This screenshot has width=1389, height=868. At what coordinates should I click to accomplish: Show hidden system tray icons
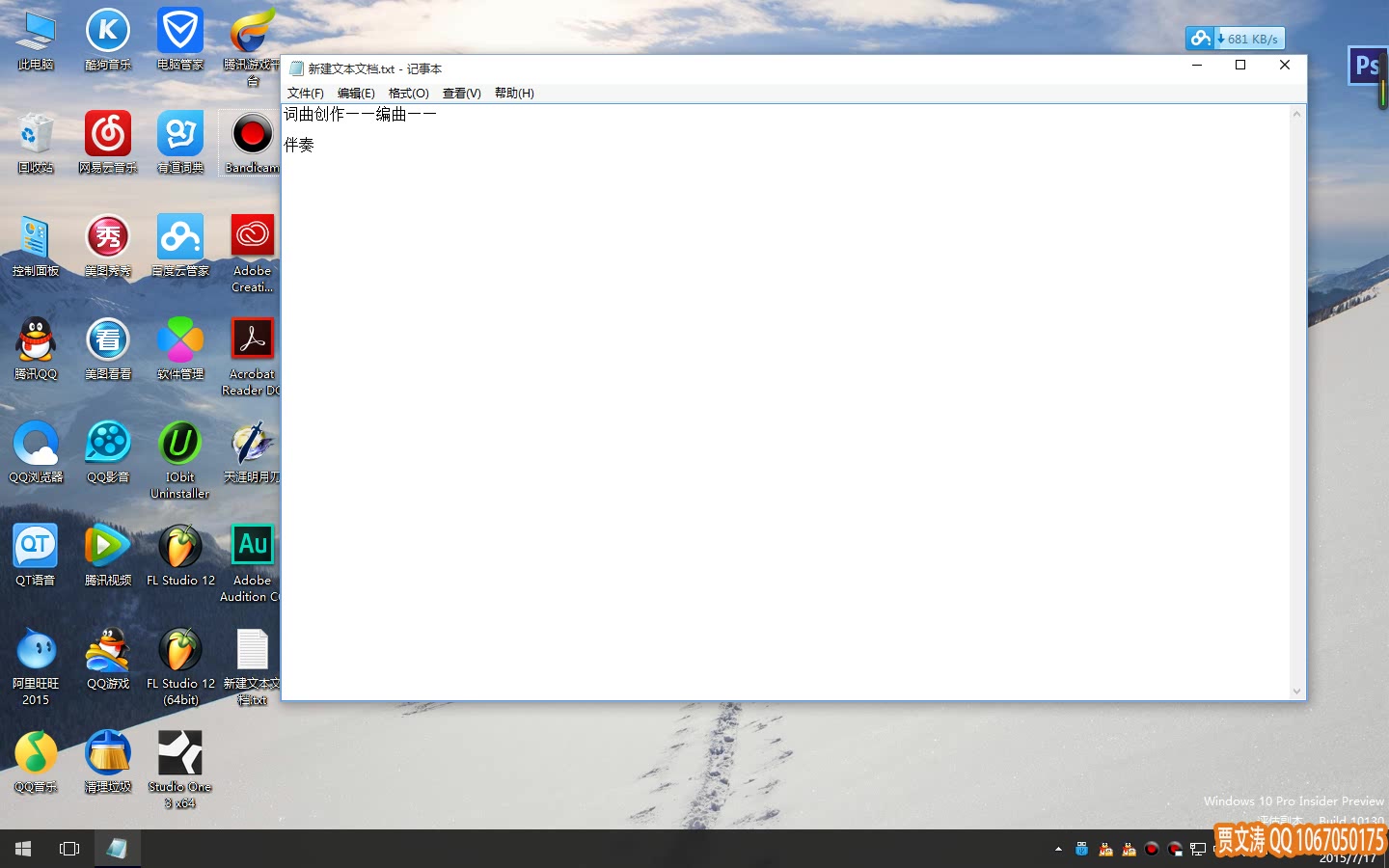pos(1058,850)
